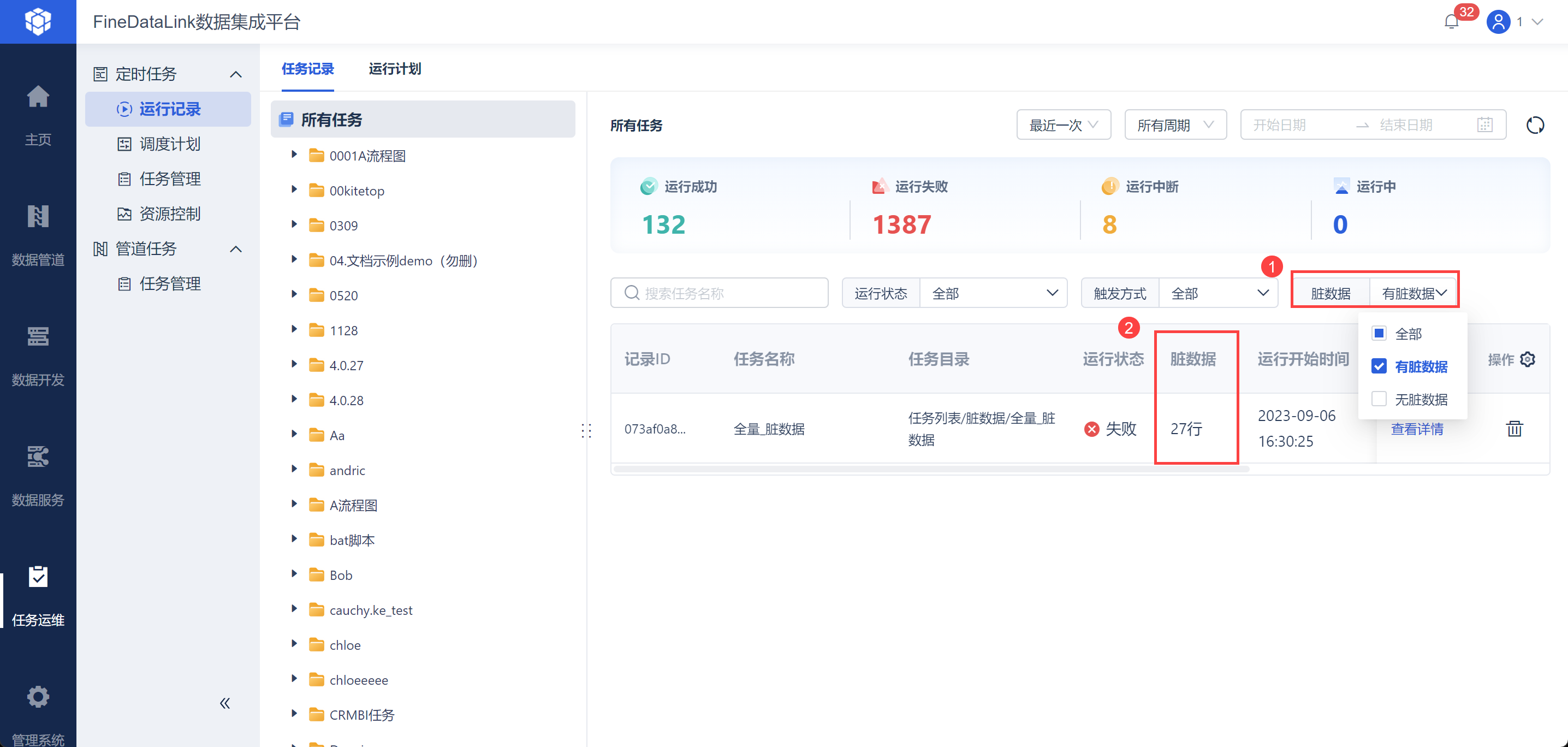
Task: Switch to the 运行计划 tab
Action: pos(394,69)
